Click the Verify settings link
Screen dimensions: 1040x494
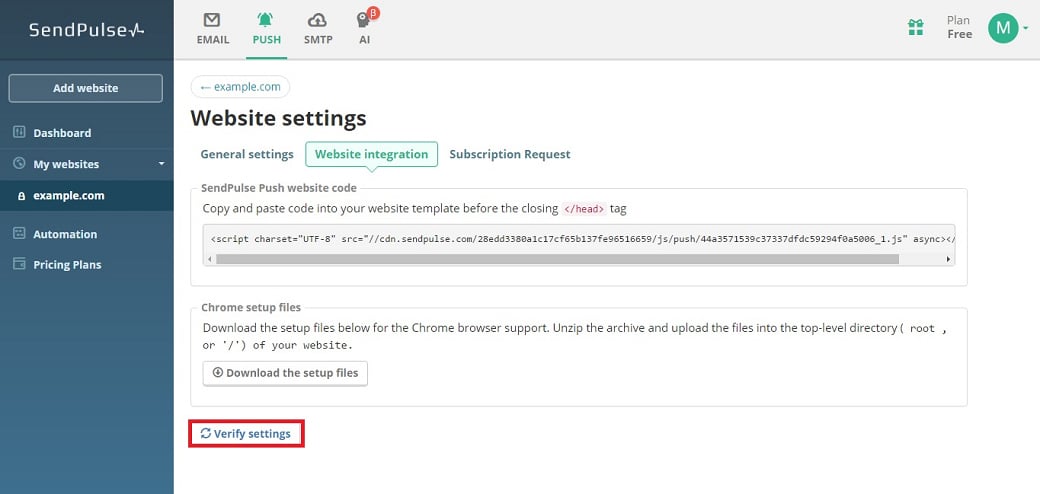pos(246,434)
